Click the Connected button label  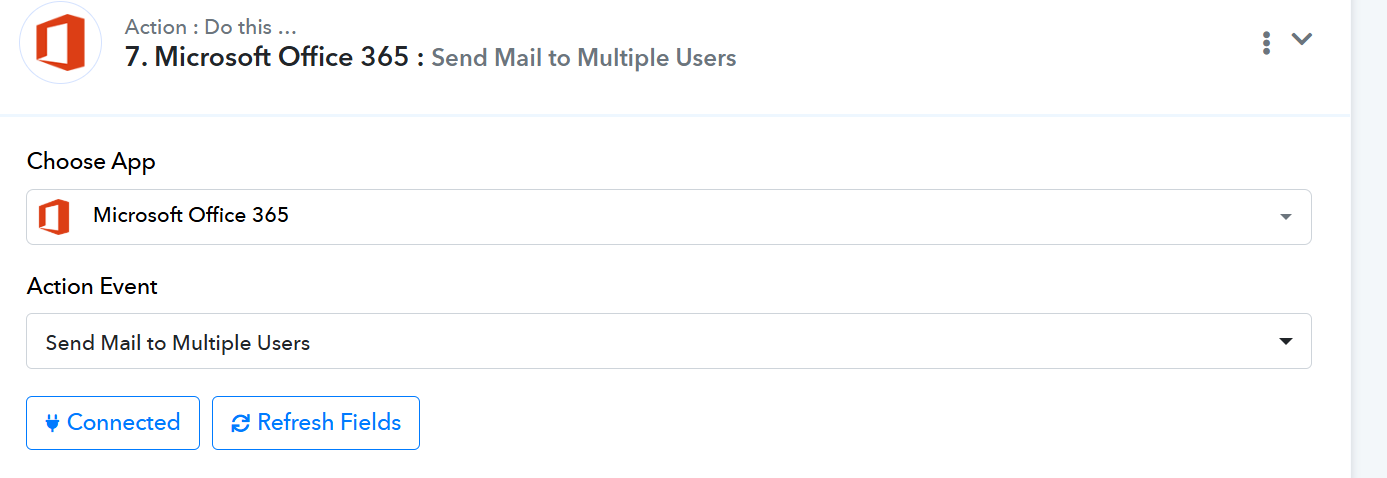pos(123,422)
